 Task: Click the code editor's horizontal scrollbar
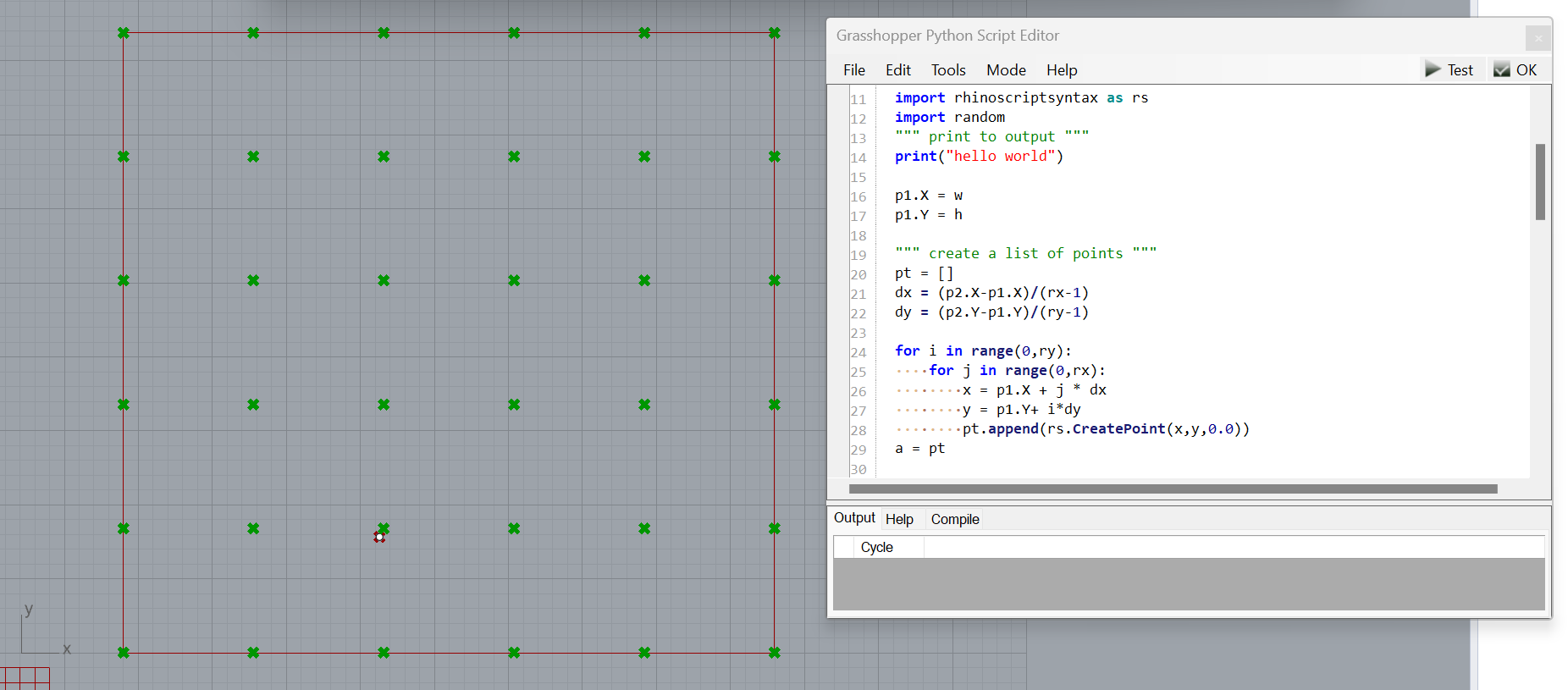[1173, 489]
